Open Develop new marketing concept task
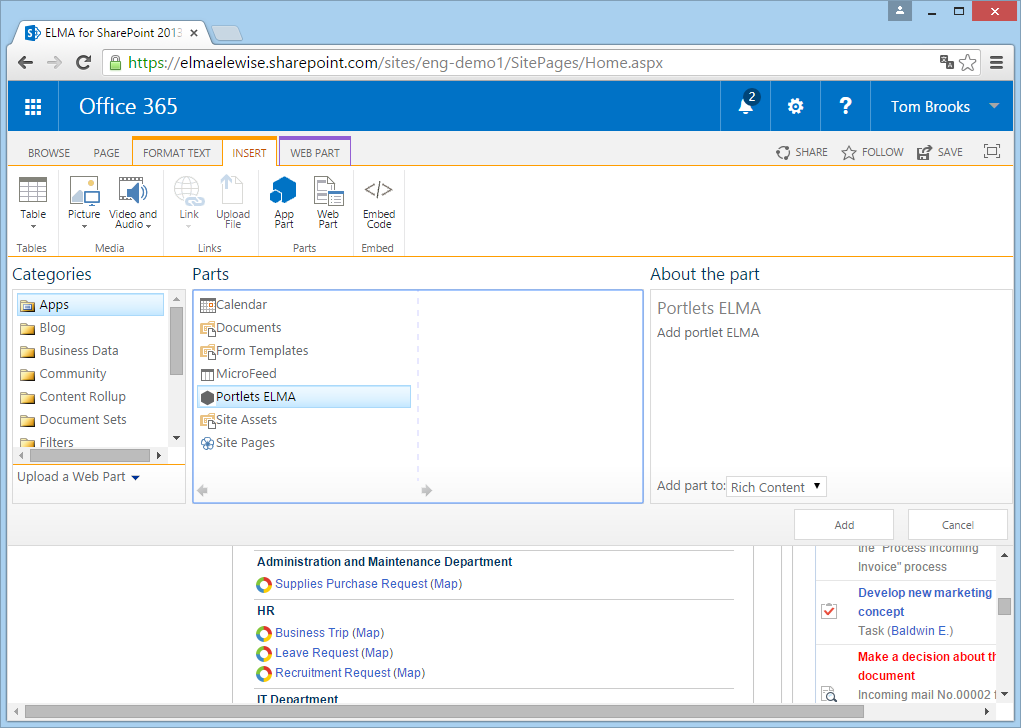This screenshot has height=728, width=1021. 925,602
